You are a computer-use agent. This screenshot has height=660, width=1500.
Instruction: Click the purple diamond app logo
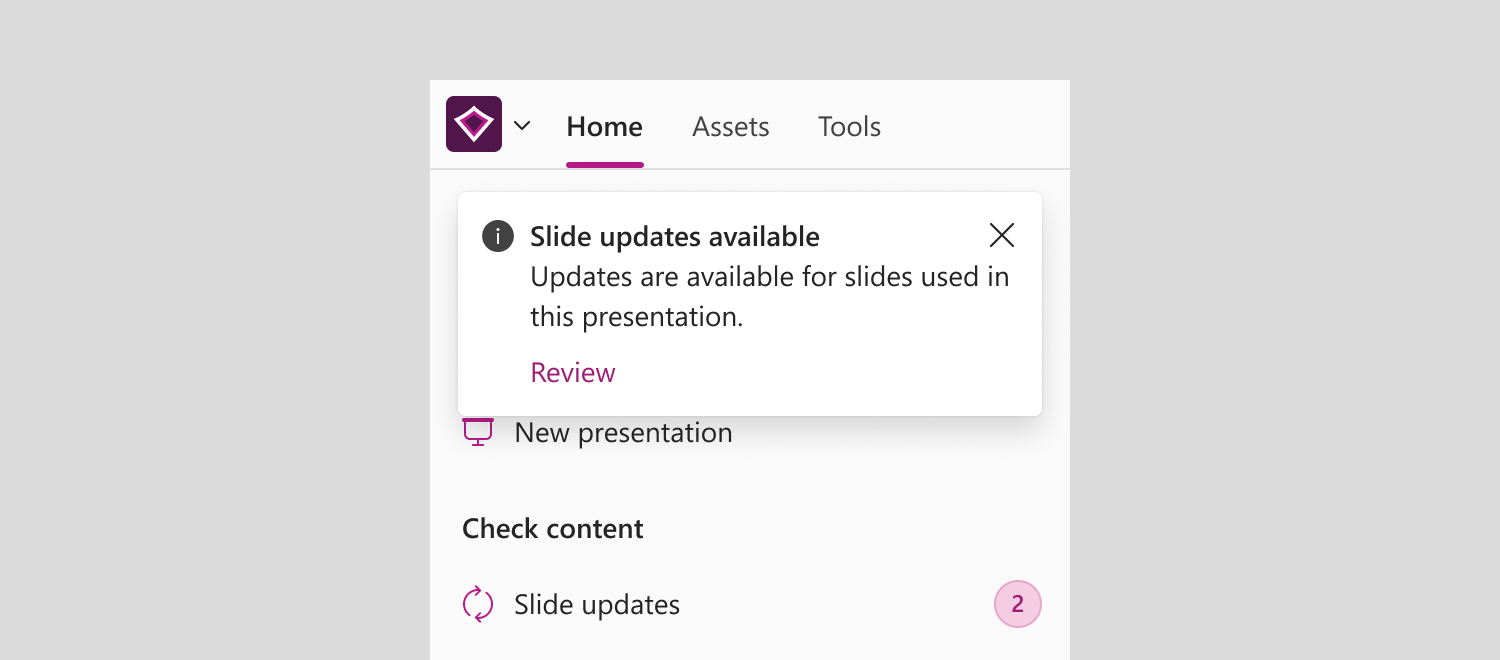point(474,124)
